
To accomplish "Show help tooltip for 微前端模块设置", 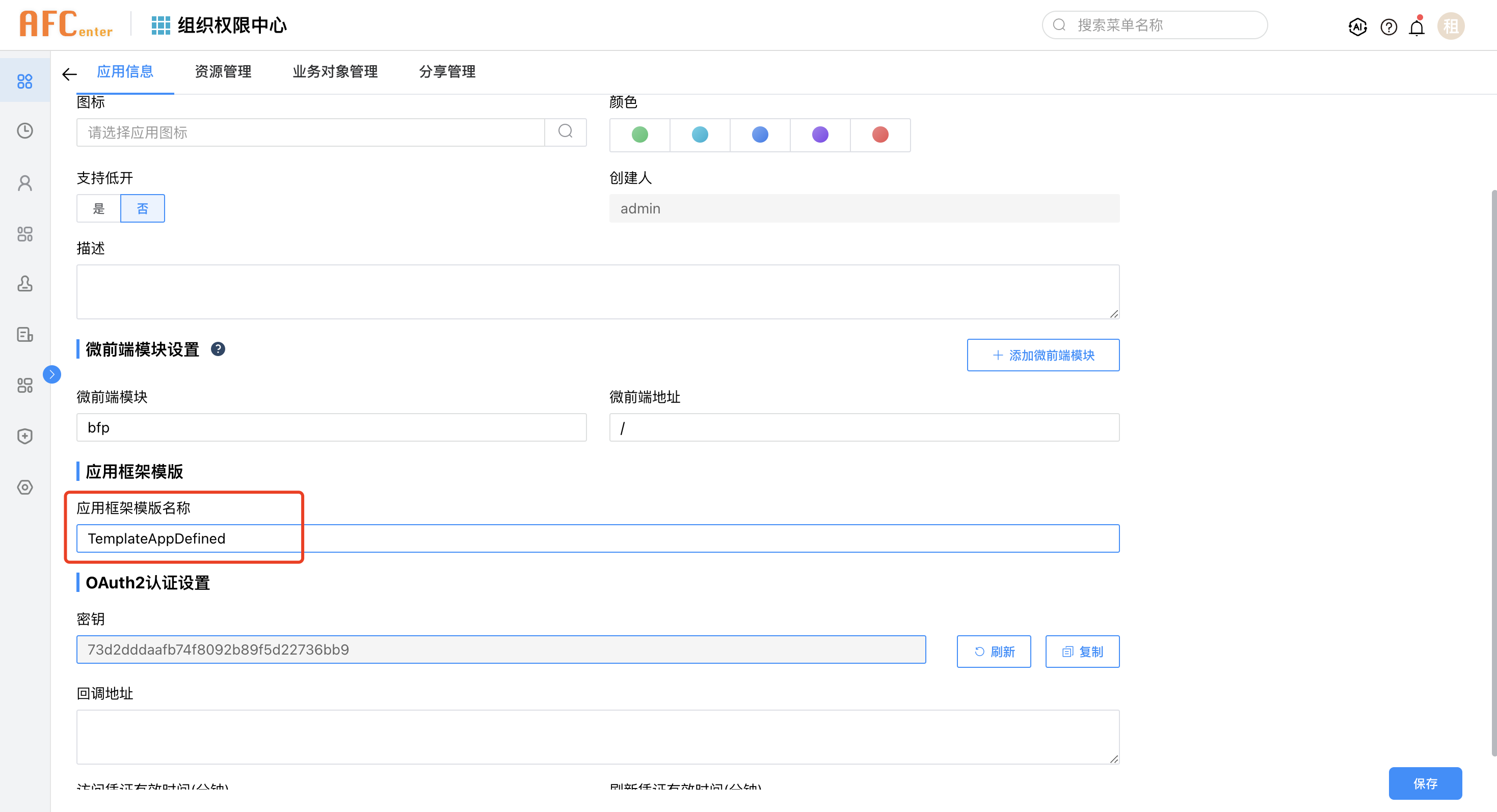I will [218, 349].
